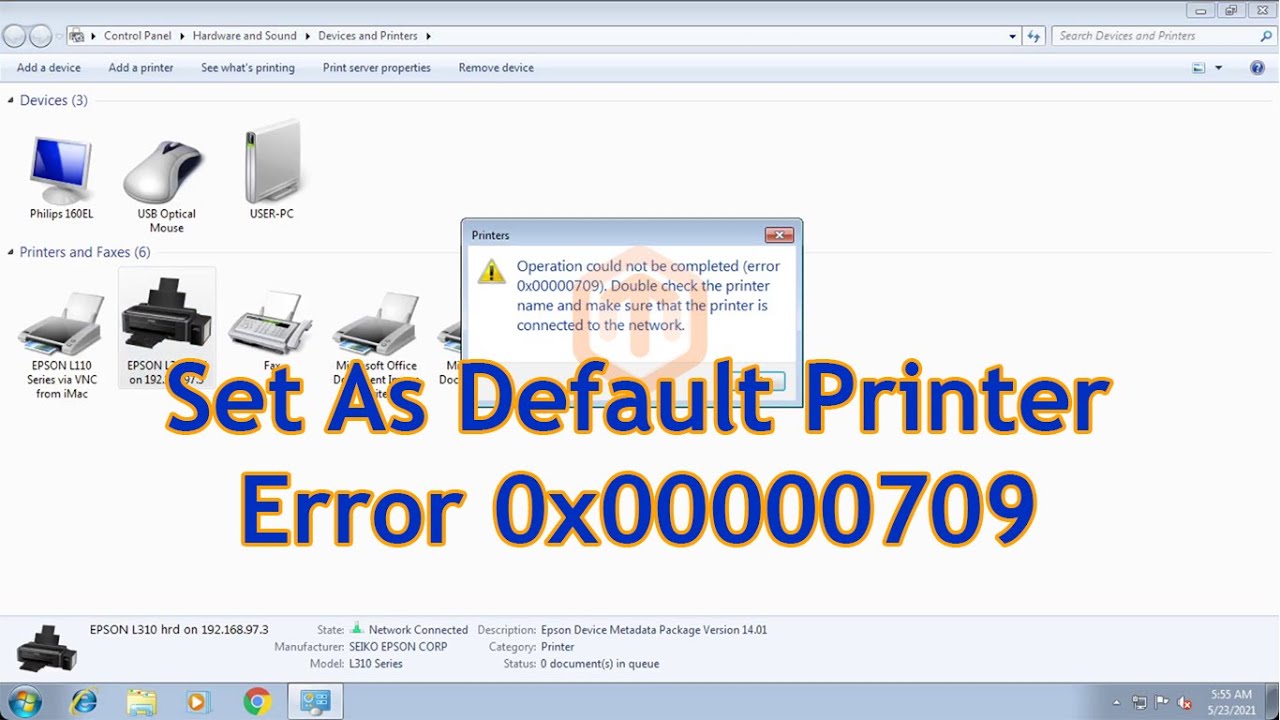Click in Search Devices and Printers field

pyautogui.click(x=1155, y=36)
